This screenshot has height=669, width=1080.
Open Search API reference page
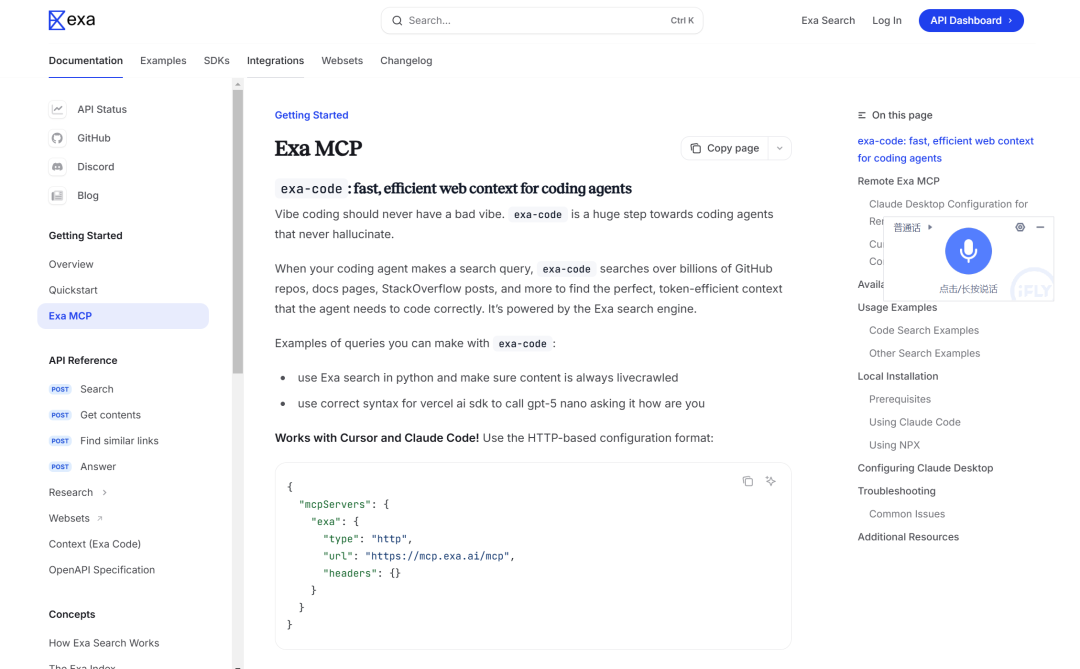[96, 389]
